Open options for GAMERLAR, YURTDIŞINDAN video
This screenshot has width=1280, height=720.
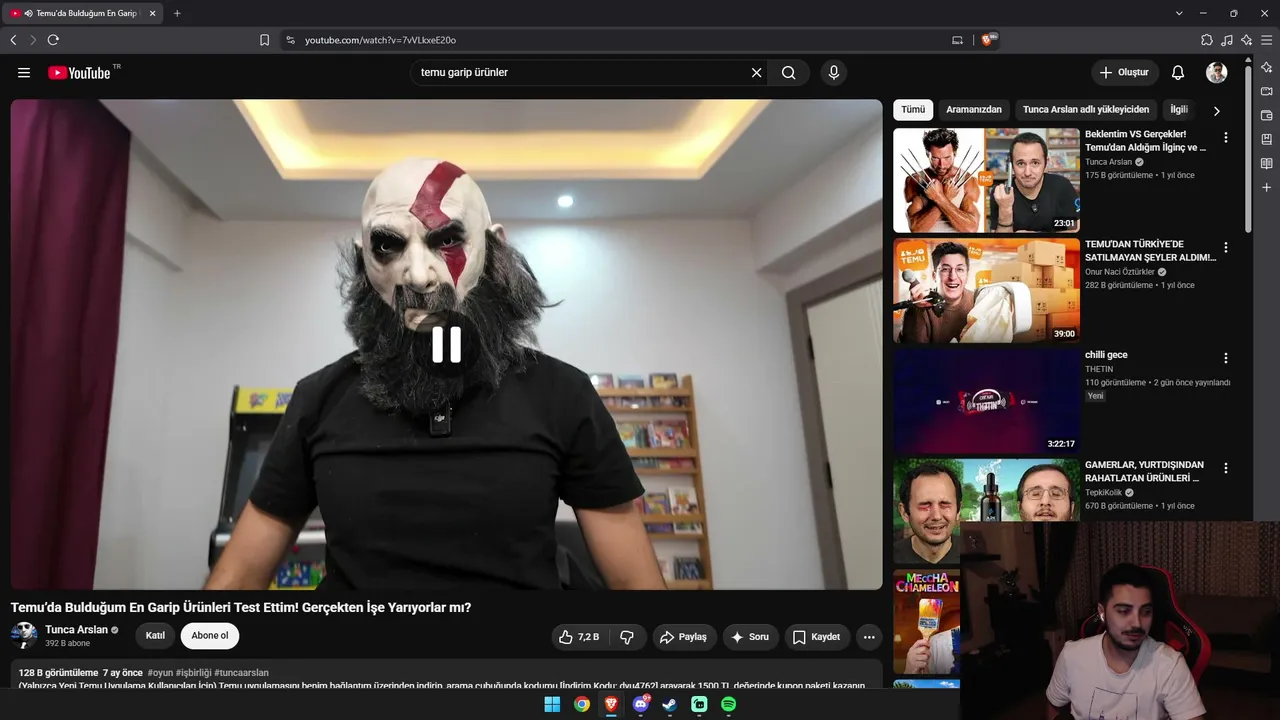1226,467
